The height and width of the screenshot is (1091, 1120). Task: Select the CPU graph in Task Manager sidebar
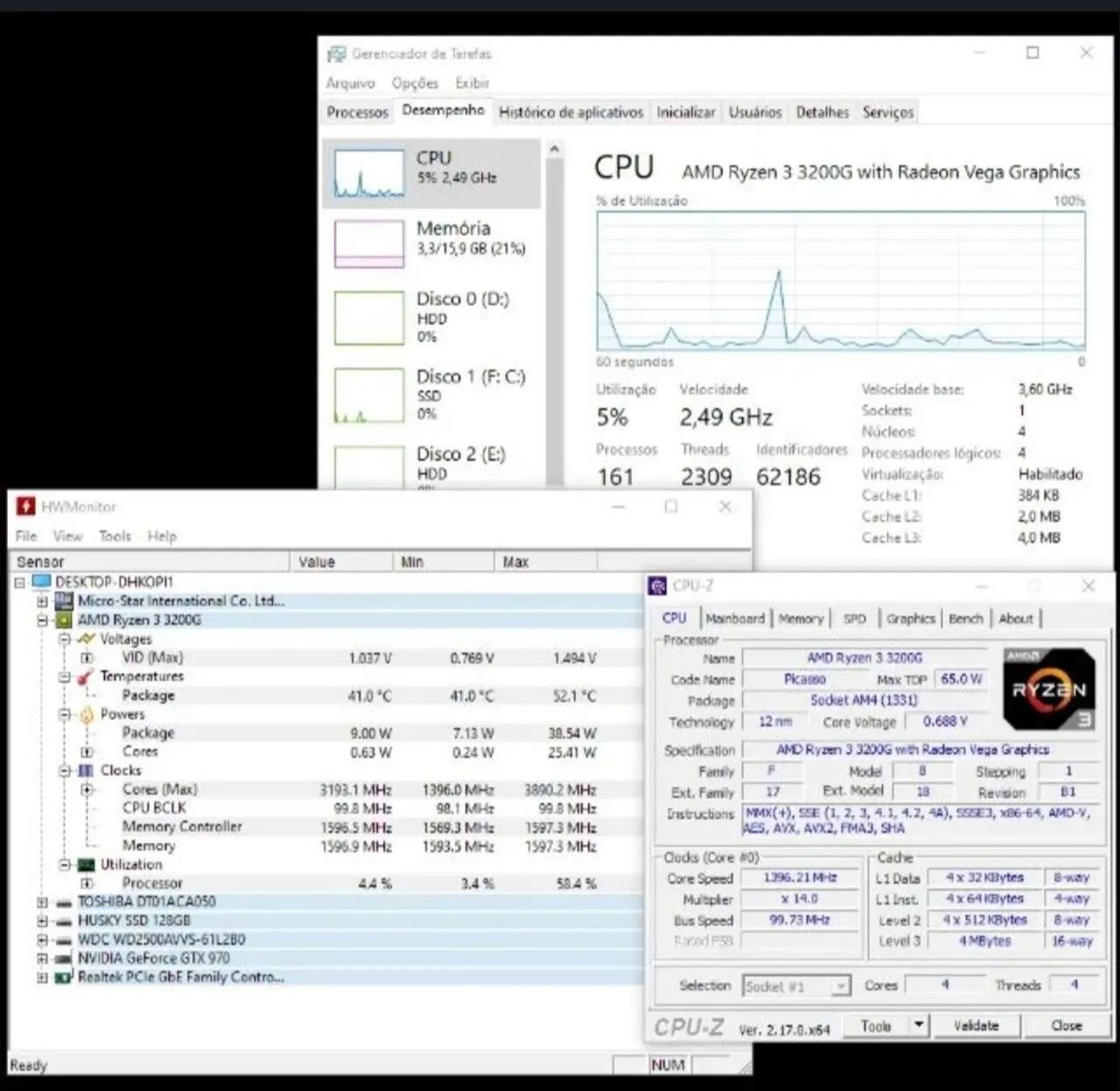point(431,172)
